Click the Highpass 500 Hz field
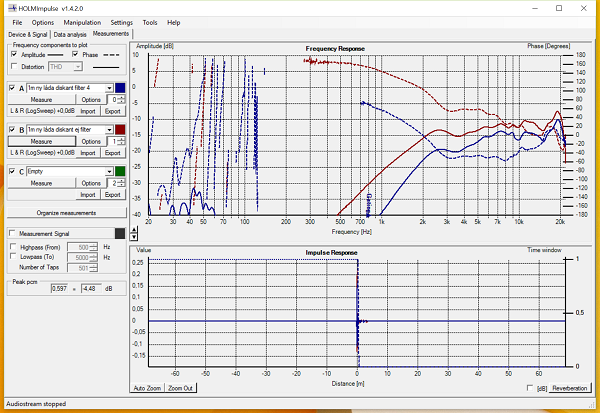The height and width of the screenshot is (413, 600). coord(82,247)
